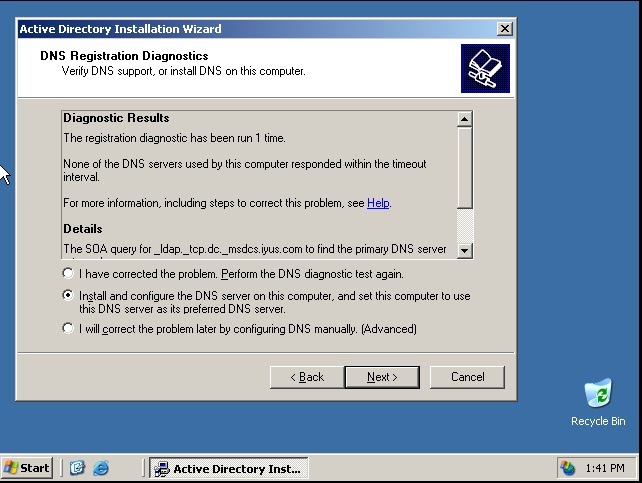Click the Show Desktop quick launch icon

click(x=77, y=468)
